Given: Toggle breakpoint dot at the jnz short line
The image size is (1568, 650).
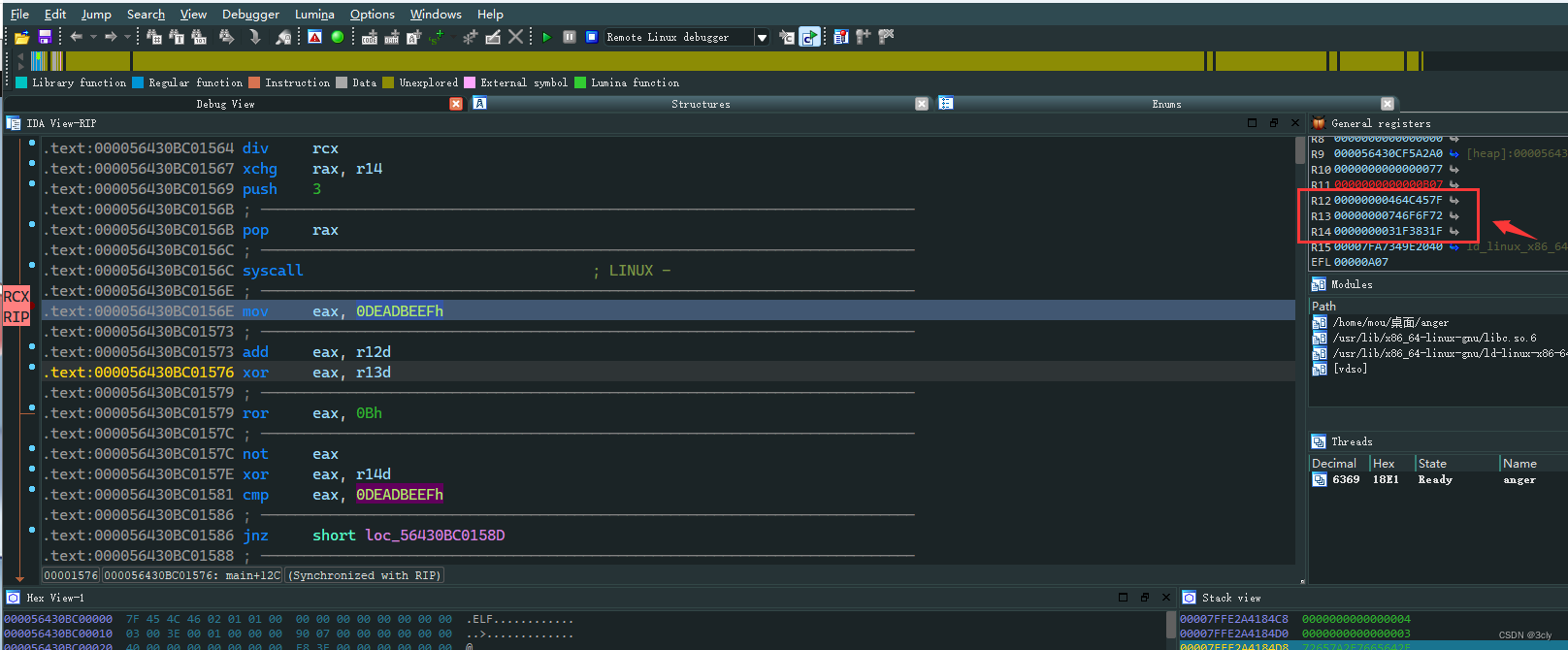Looking at the screenshot, I should [x=32, y=531].
